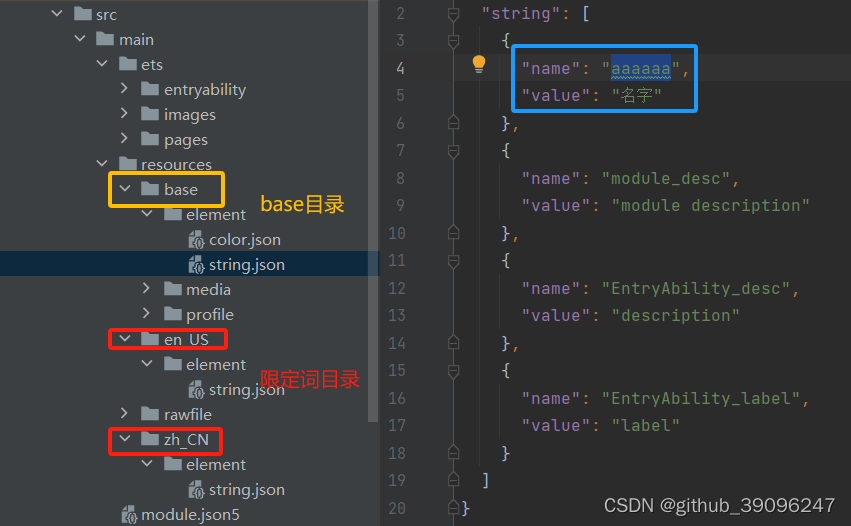Expand the rawfile folder chevron

click(124, 413)
